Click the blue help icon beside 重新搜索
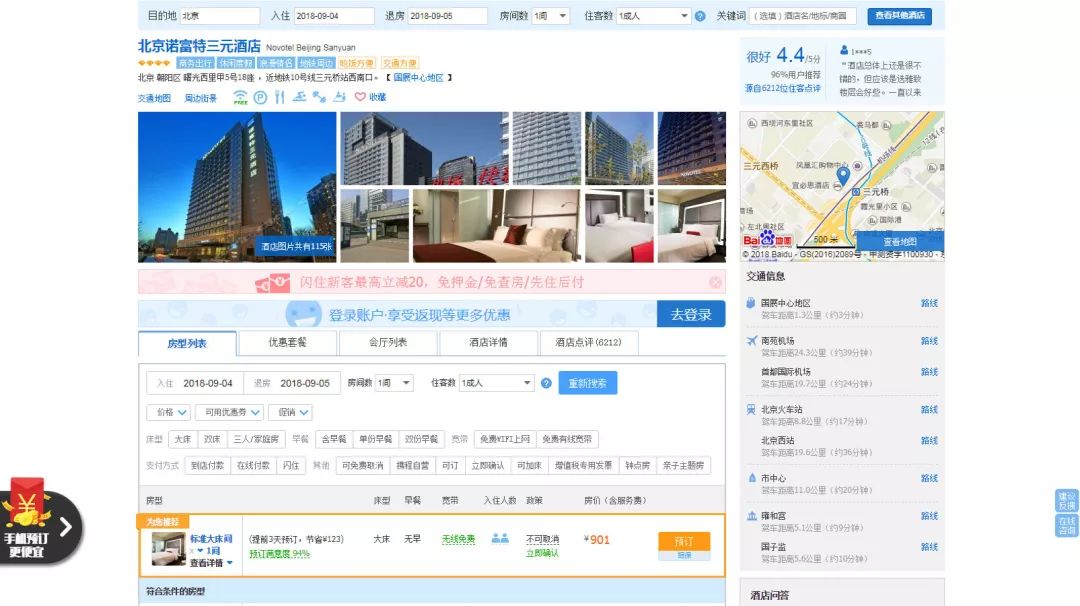 coord(546,383)
